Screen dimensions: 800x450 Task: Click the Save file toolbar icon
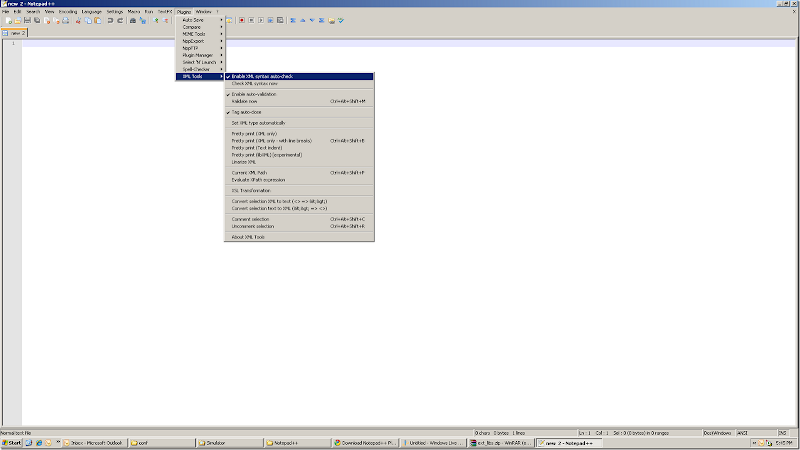[27, 20]
